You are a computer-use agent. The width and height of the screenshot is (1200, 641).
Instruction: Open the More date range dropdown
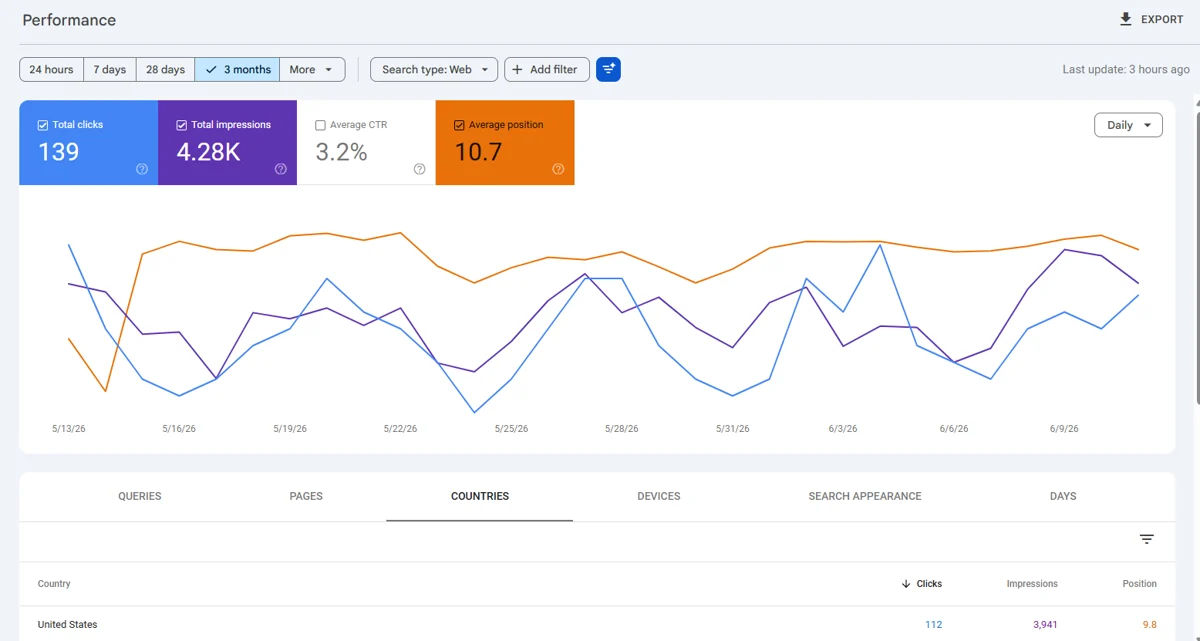(312, 69)
